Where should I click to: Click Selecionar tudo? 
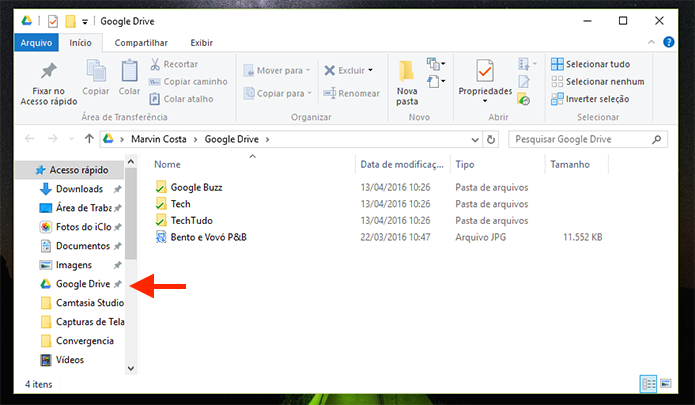pos(590,64)
